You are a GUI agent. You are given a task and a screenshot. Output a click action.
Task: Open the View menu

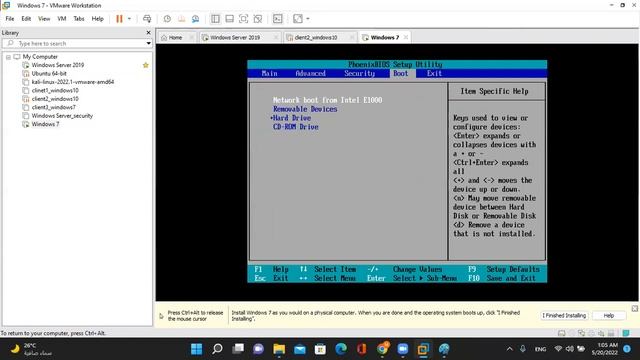coord(44,19)
